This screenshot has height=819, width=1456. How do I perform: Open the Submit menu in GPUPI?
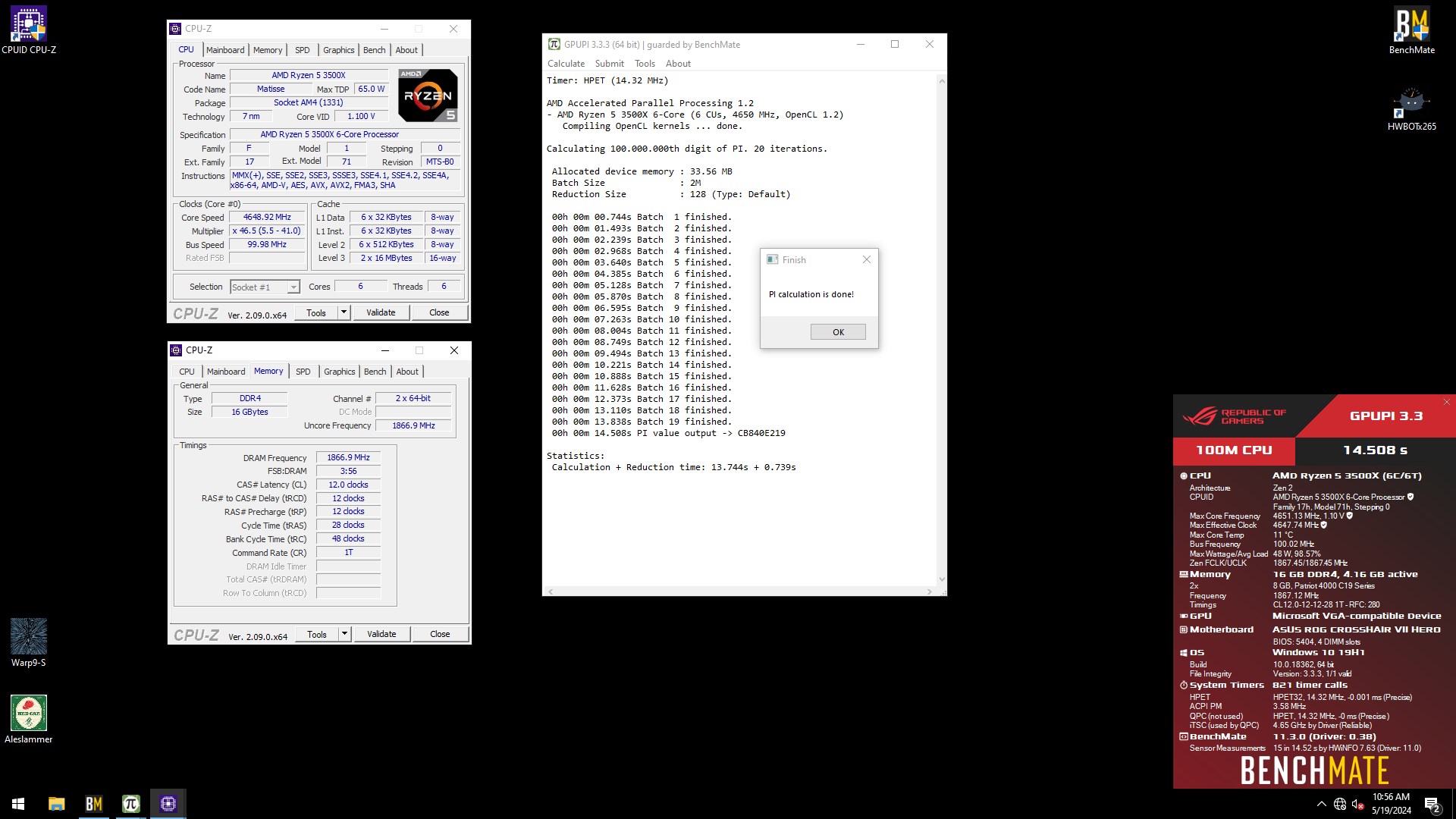tap(609, 64)
